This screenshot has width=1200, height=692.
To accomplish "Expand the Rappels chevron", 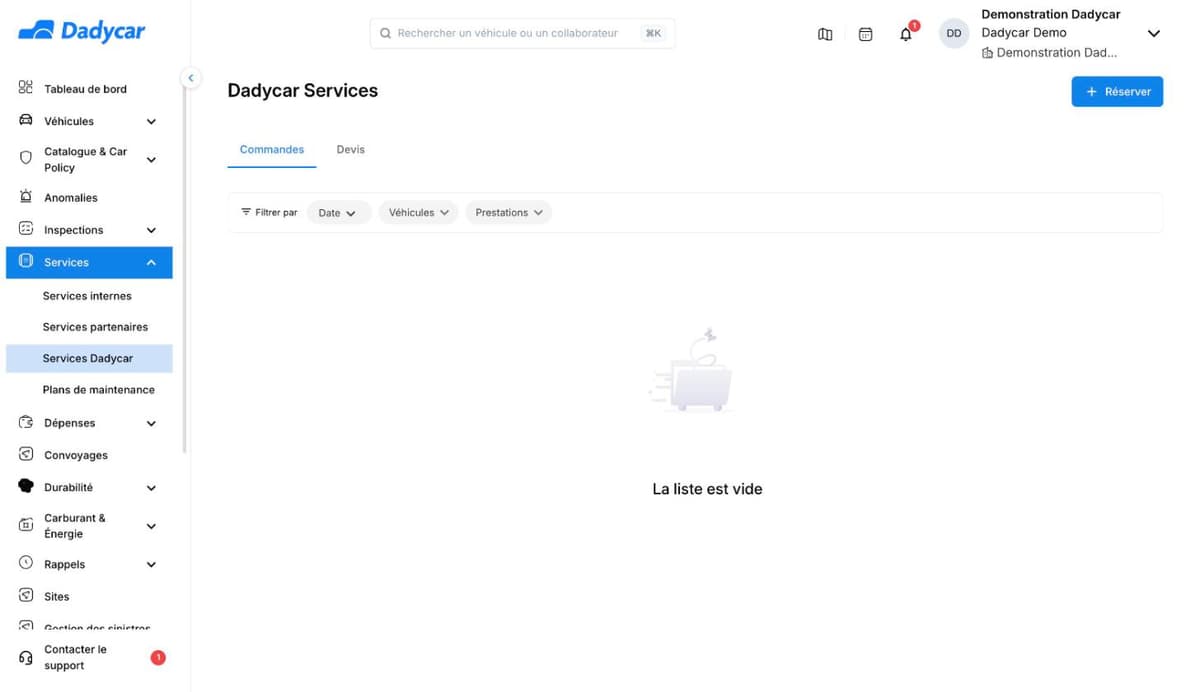I will point(151,564).
